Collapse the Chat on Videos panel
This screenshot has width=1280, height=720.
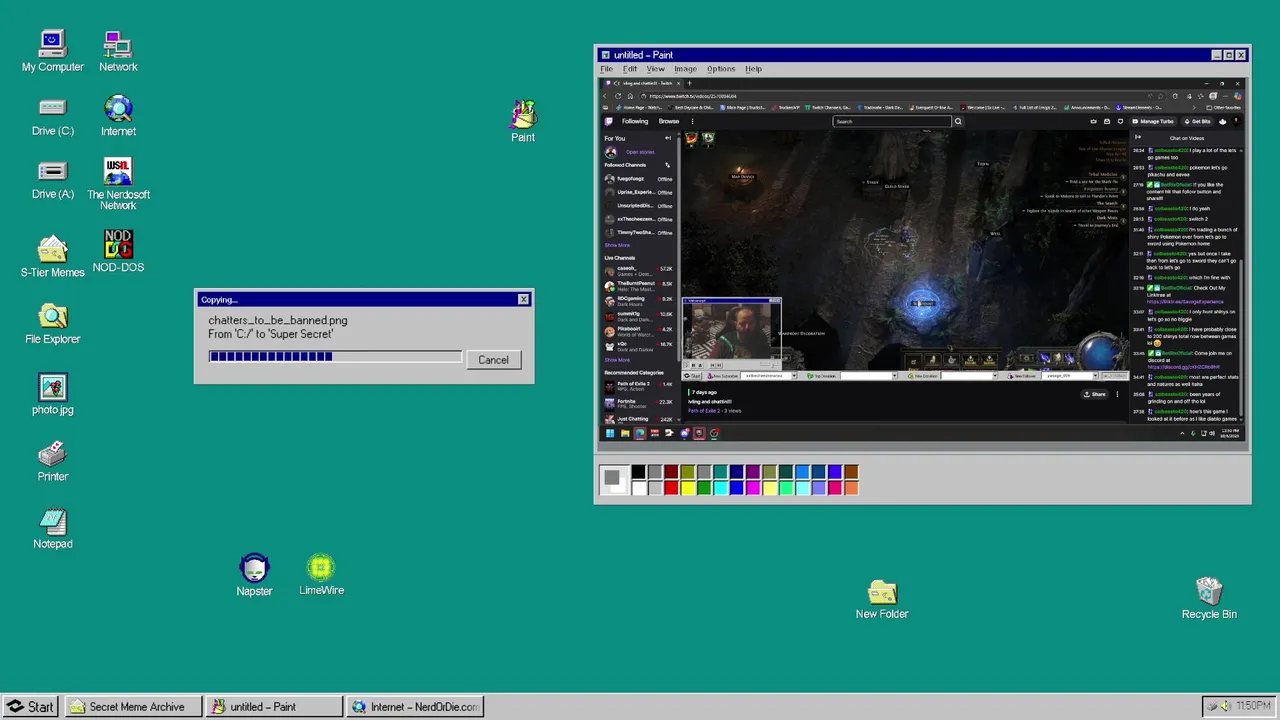pos(1138,137)
